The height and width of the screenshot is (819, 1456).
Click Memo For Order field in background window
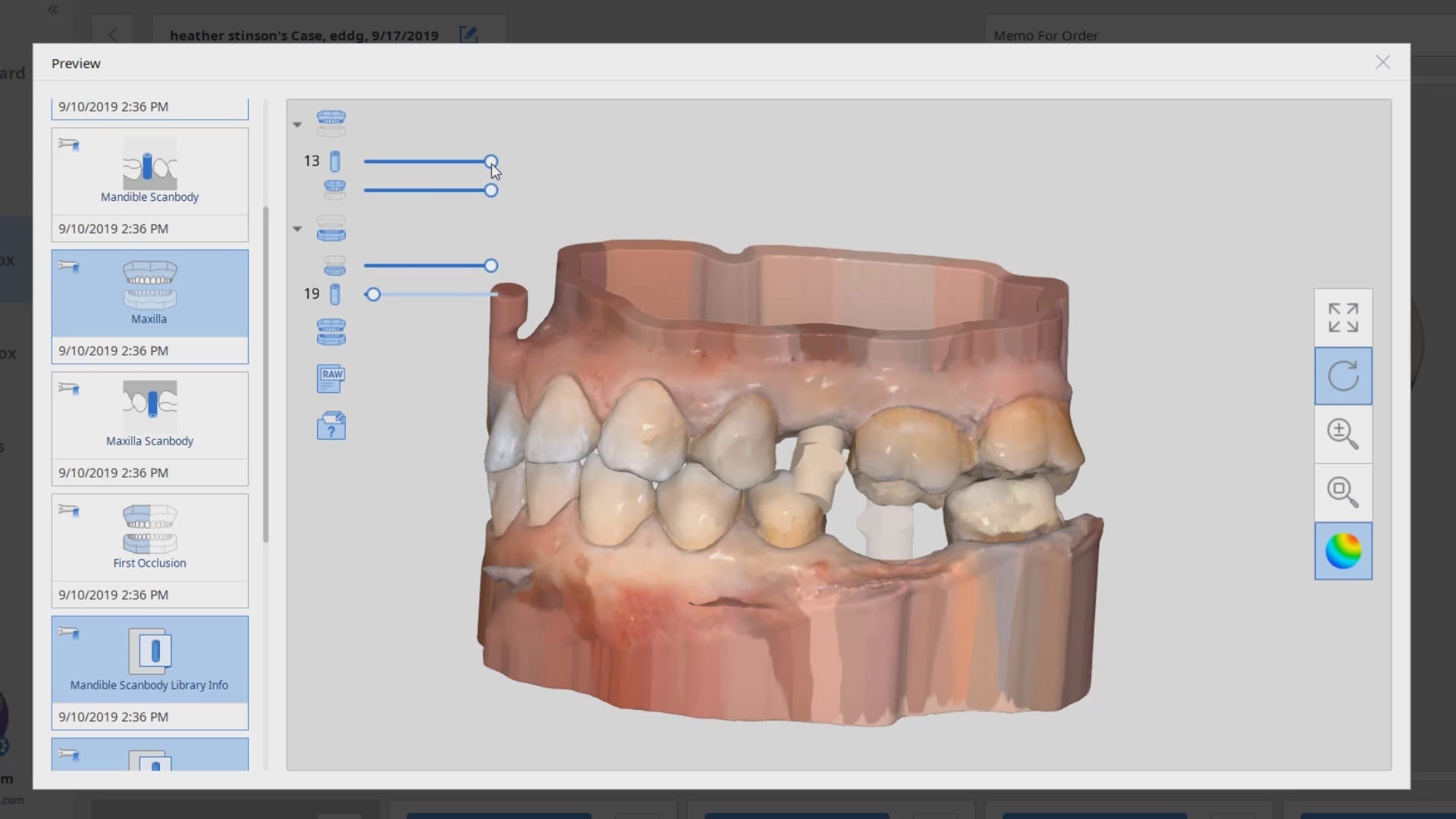[x=1046, y=36]
